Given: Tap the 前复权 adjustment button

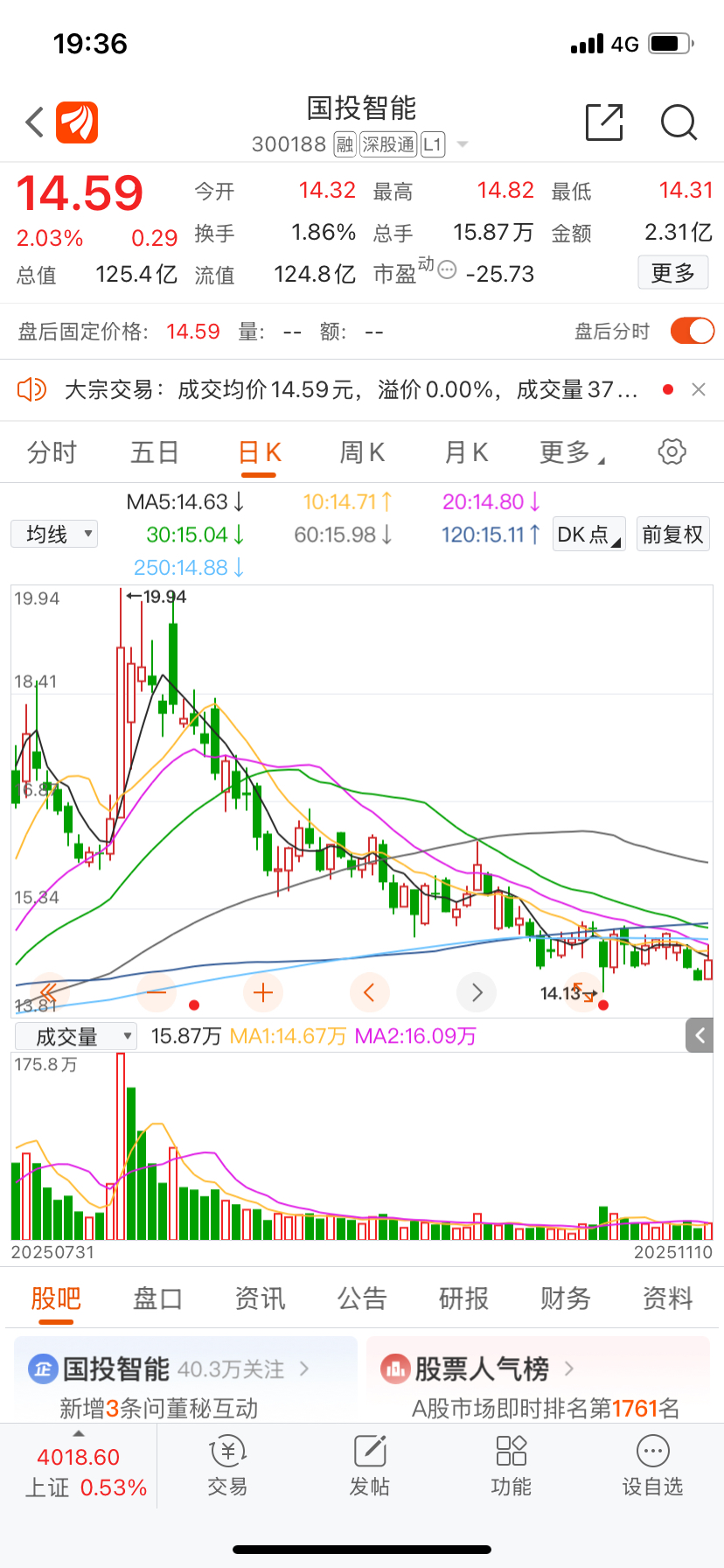Looking at the screenshot, I should [x=672, y=534].
